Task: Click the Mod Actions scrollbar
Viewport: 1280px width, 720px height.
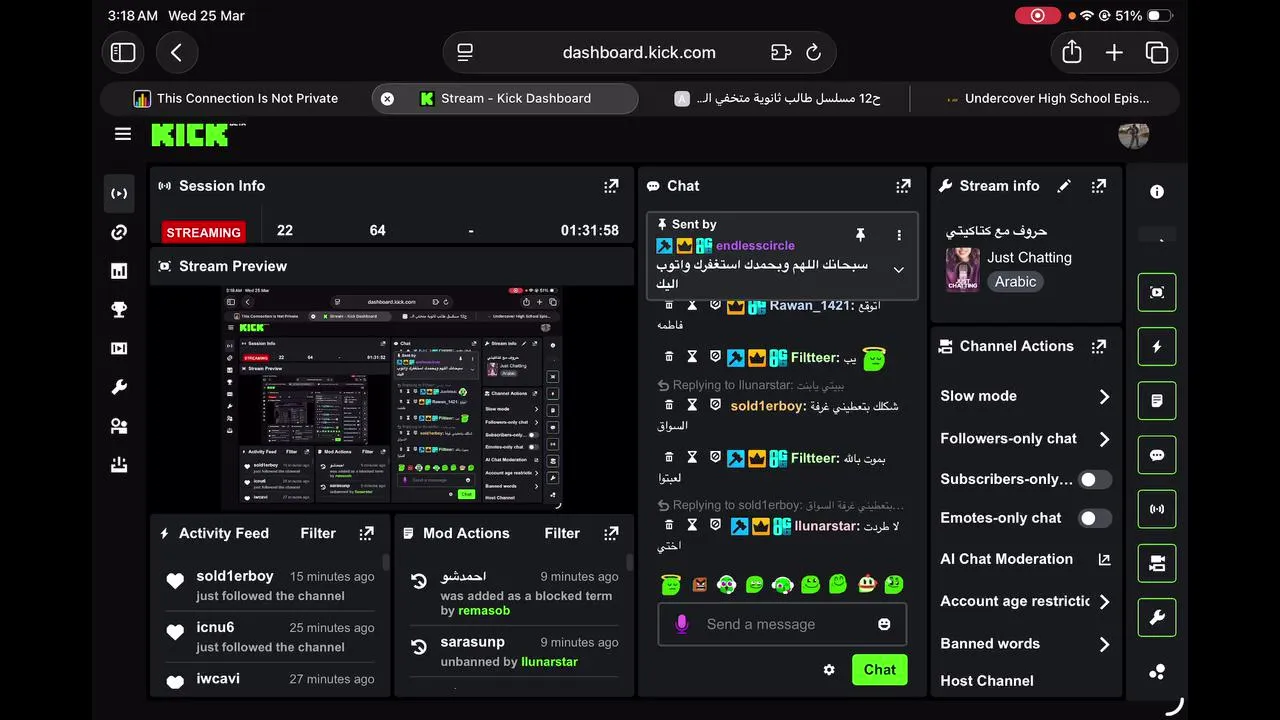Action: [629, 562]
